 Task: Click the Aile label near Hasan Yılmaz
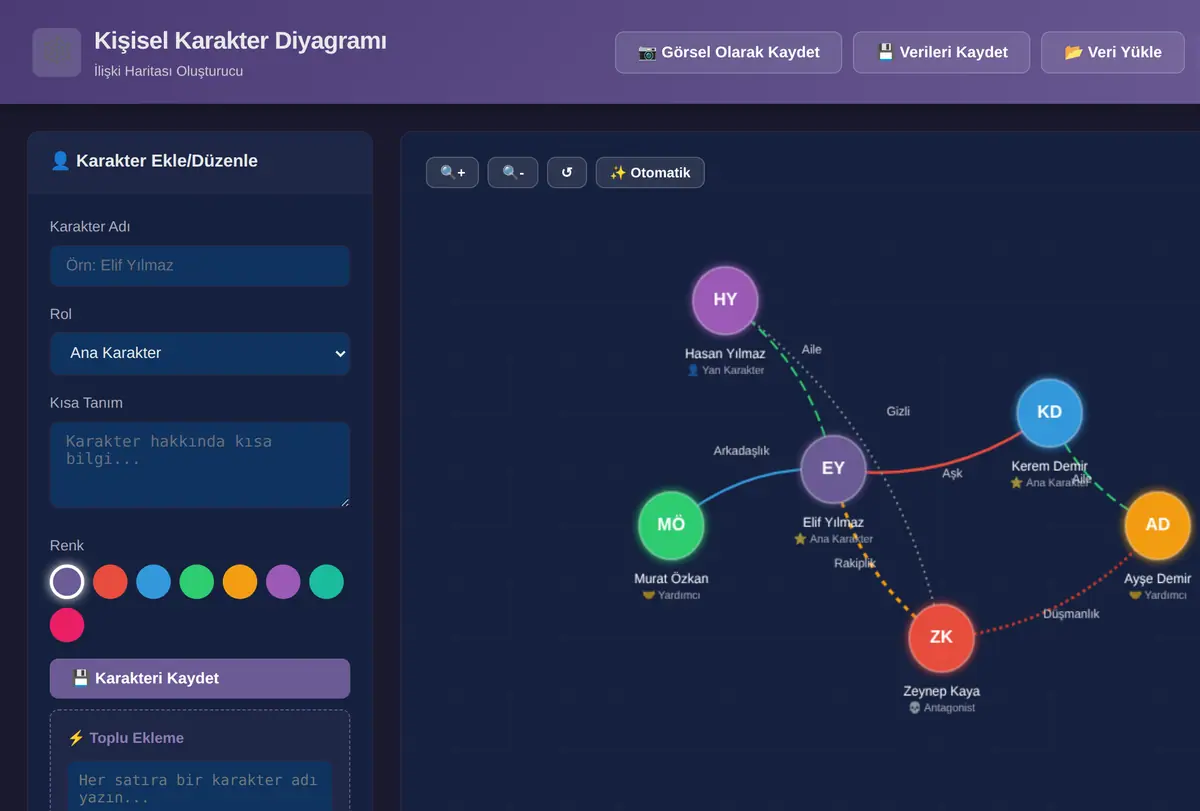[x=811, y=349]
